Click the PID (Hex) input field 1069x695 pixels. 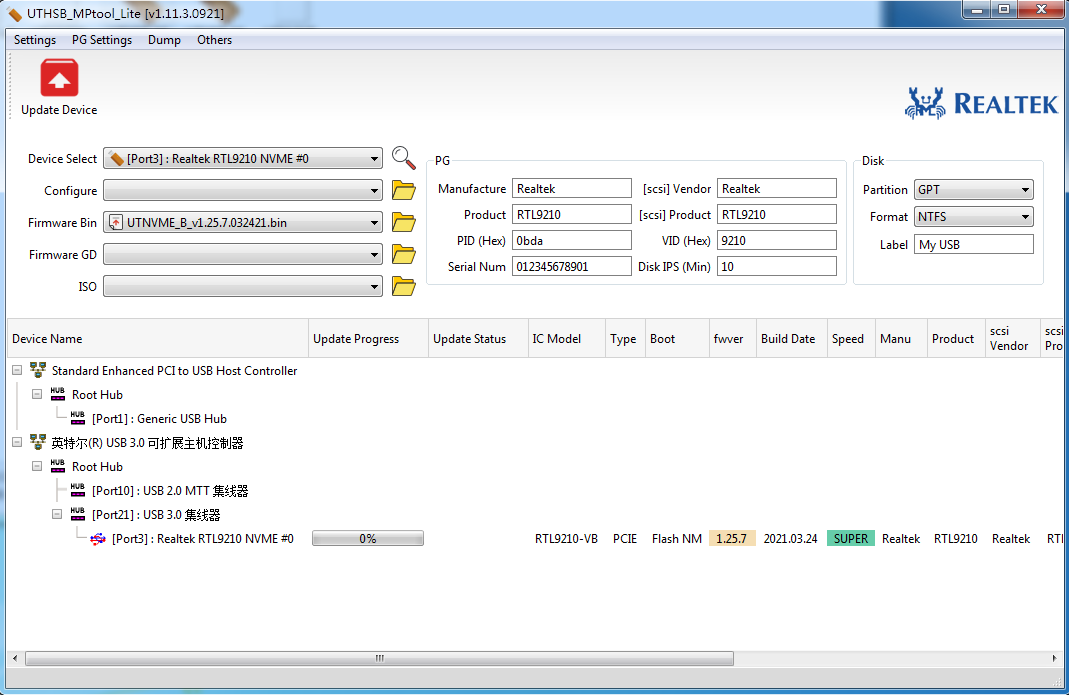[572, 241]
